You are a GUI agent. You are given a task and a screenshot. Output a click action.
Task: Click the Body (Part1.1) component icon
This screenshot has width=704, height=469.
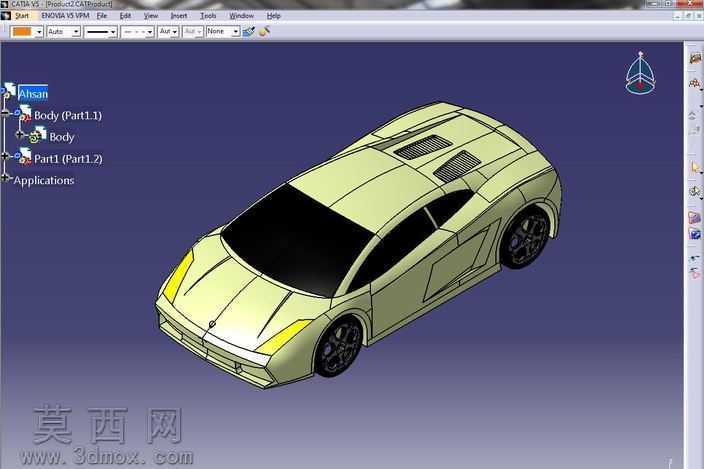pos(24,113)
